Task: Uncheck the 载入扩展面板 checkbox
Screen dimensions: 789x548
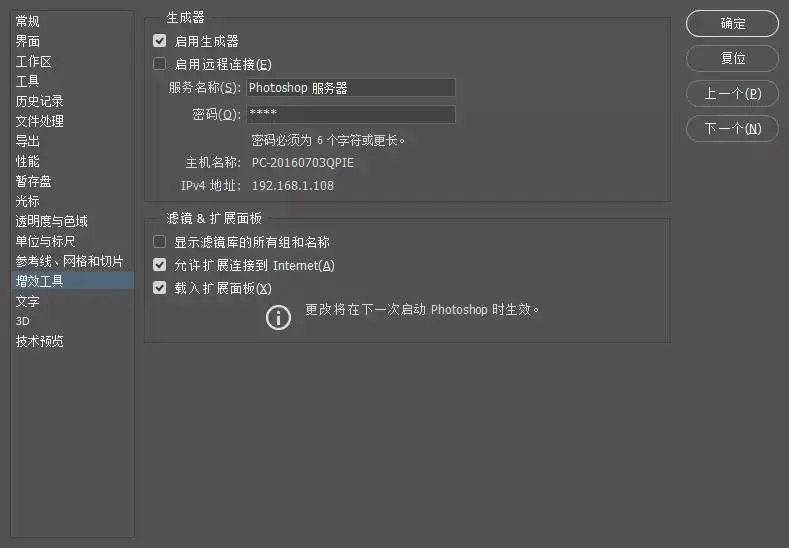Action: (160, 288)
